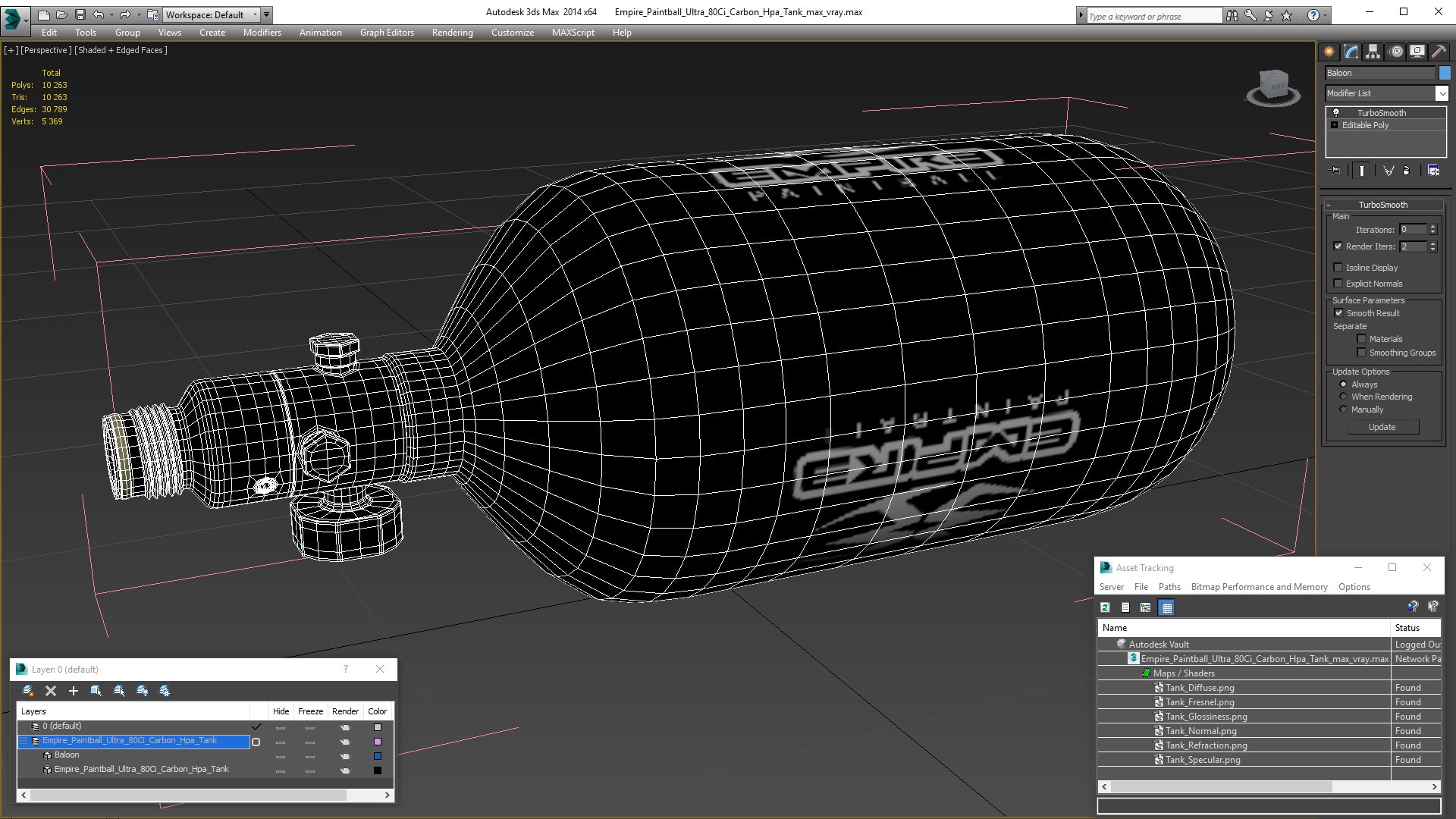The width and height of the screenshot is (1456, 819).
Task: Click Create New Layer icon
Action: coord(28,691)
